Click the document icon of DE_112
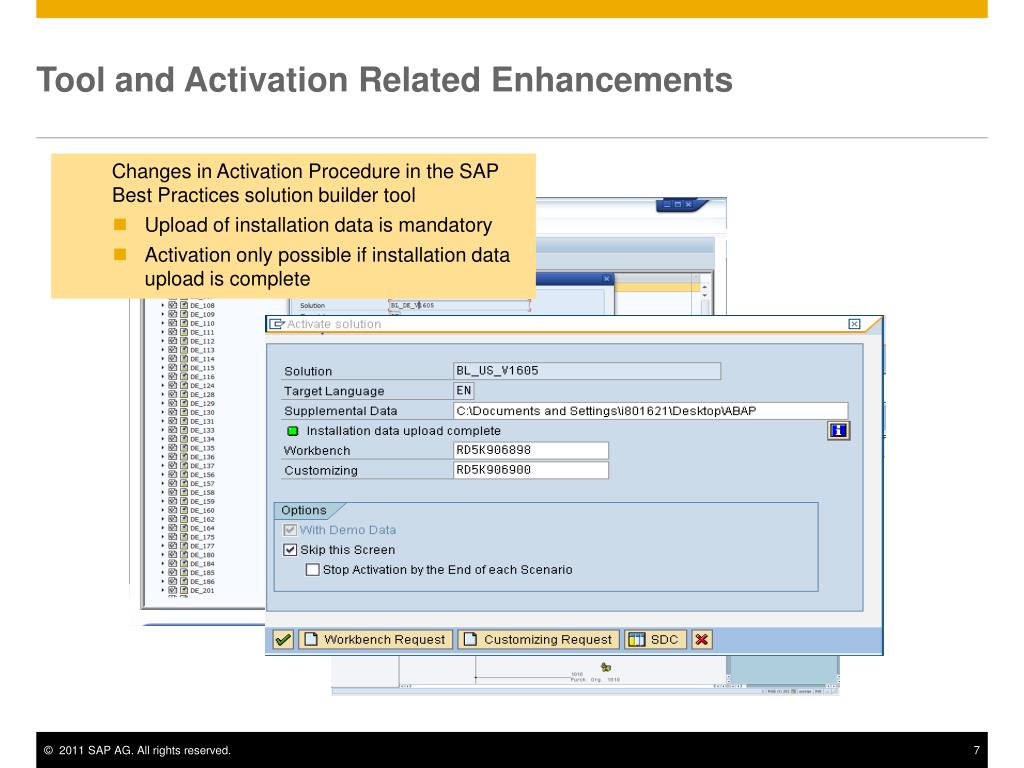 (184, 341)
